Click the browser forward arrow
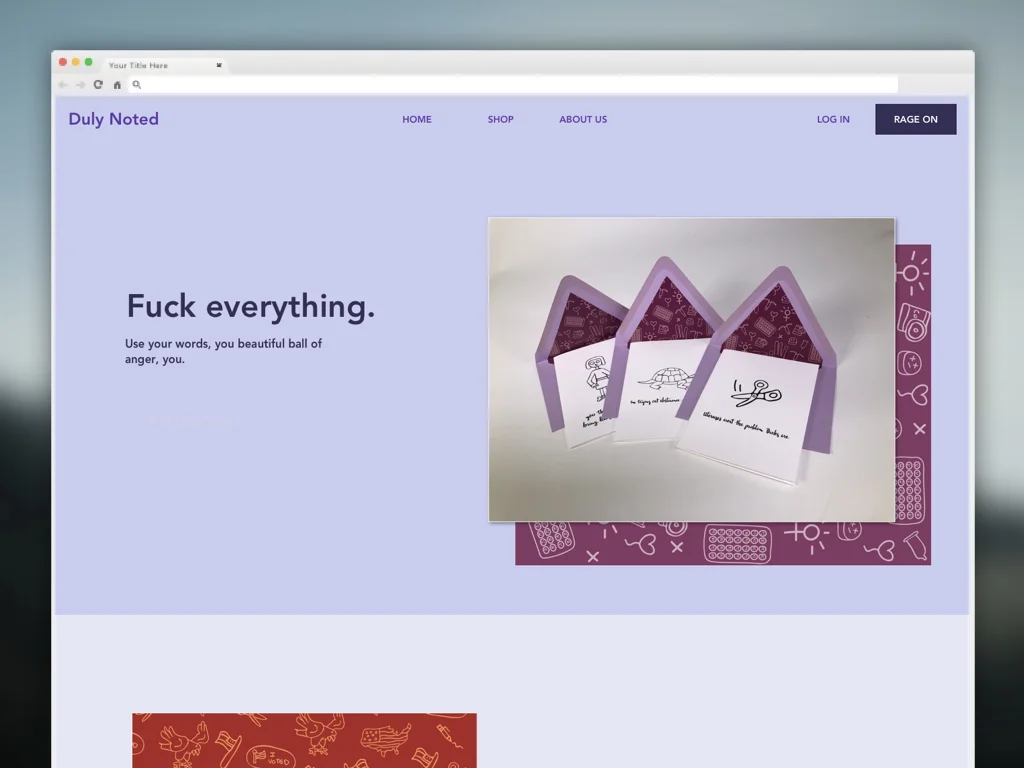The height and width of the screenshot is (768, 1024). click(80, 85)
